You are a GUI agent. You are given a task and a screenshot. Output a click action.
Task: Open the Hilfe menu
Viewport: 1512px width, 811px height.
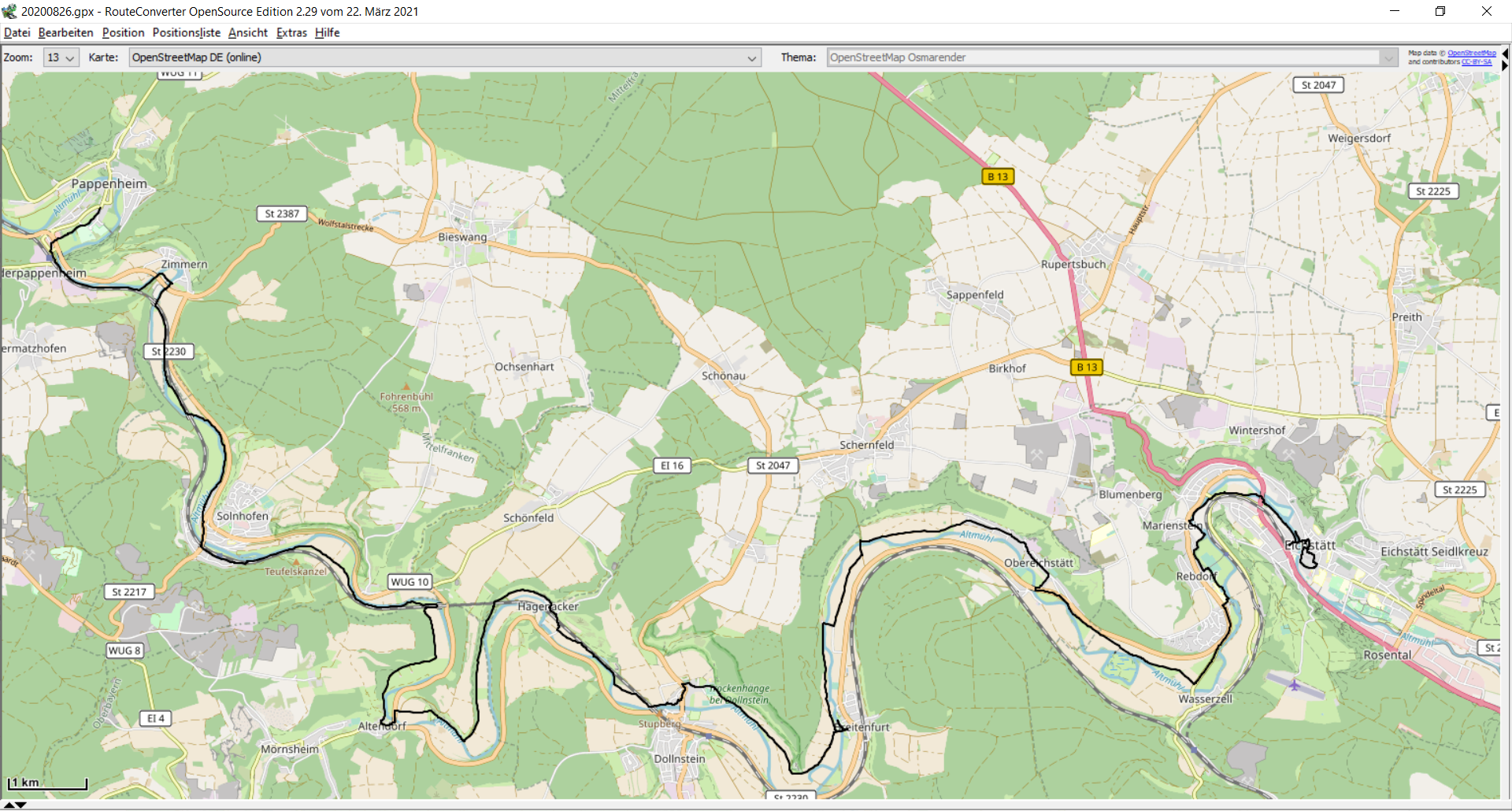tap(327, 32)
